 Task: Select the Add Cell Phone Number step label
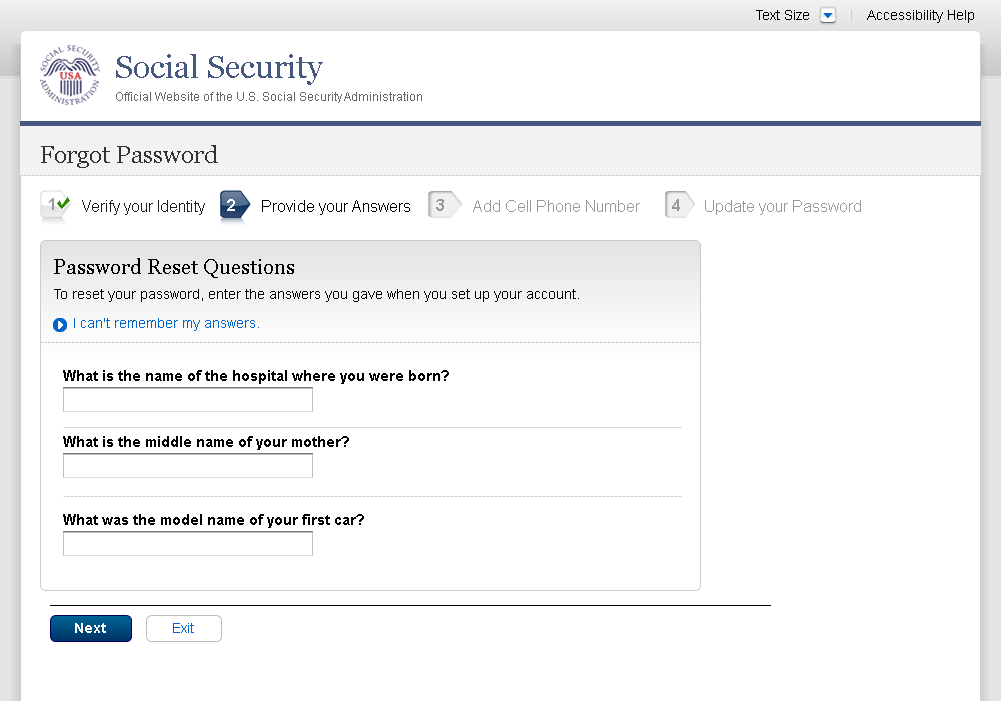(556, 206)
